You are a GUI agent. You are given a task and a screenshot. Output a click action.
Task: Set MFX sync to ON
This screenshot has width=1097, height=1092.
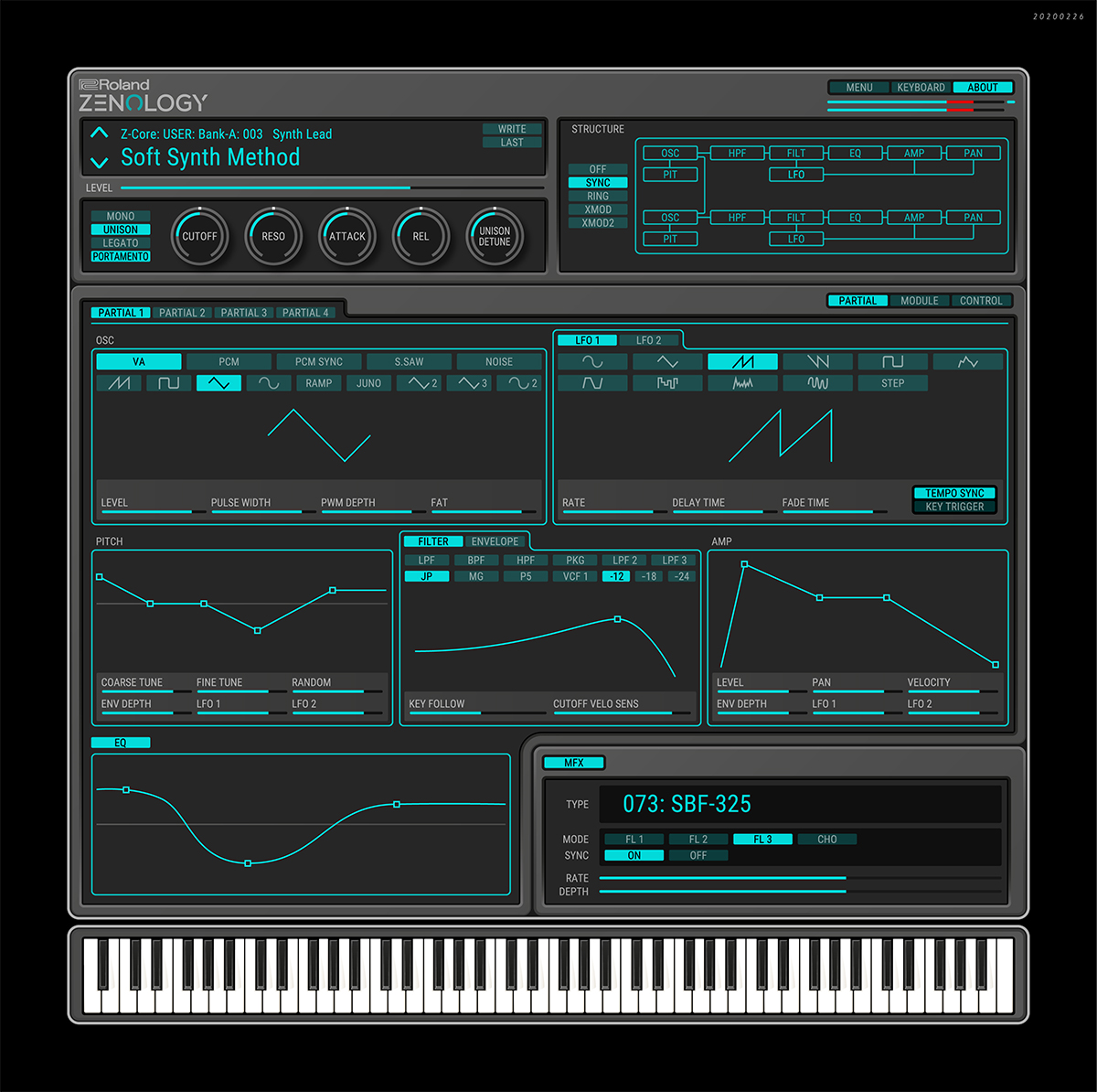point(634,856)
